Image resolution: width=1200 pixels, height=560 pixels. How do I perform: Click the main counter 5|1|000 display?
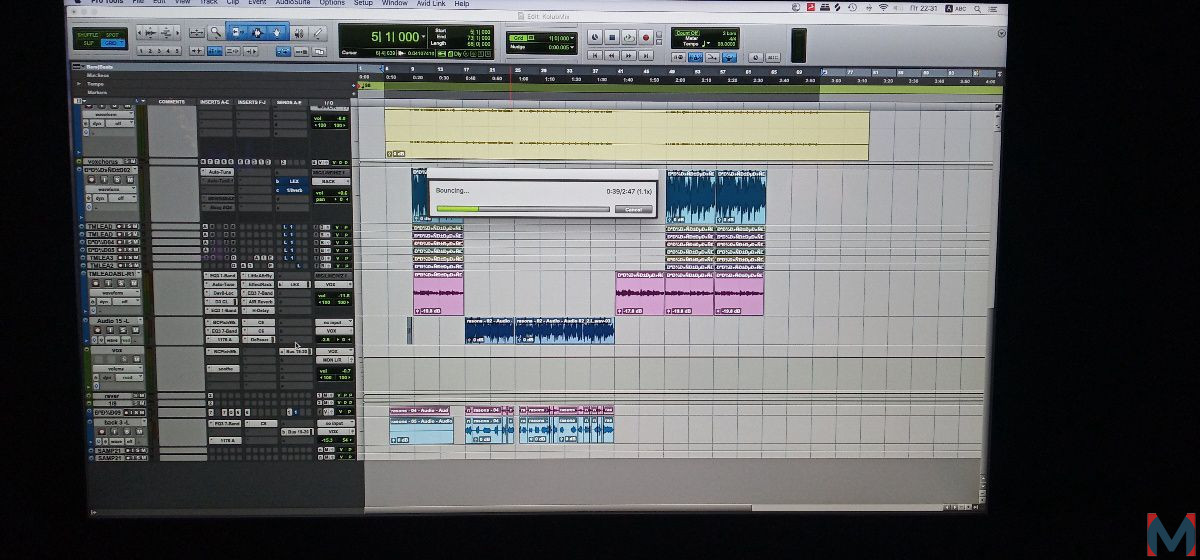click(x=395, y=36)
